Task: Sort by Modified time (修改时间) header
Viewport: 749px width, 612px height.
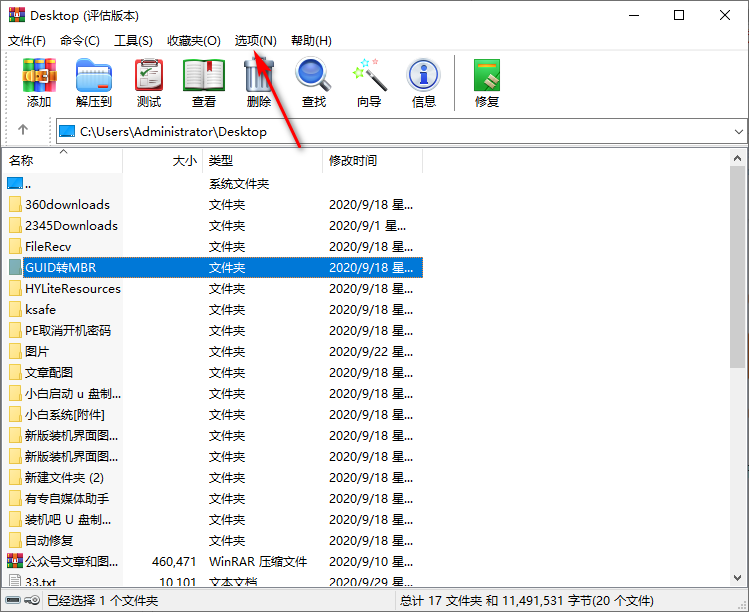Action: click(x=370, y=161)
